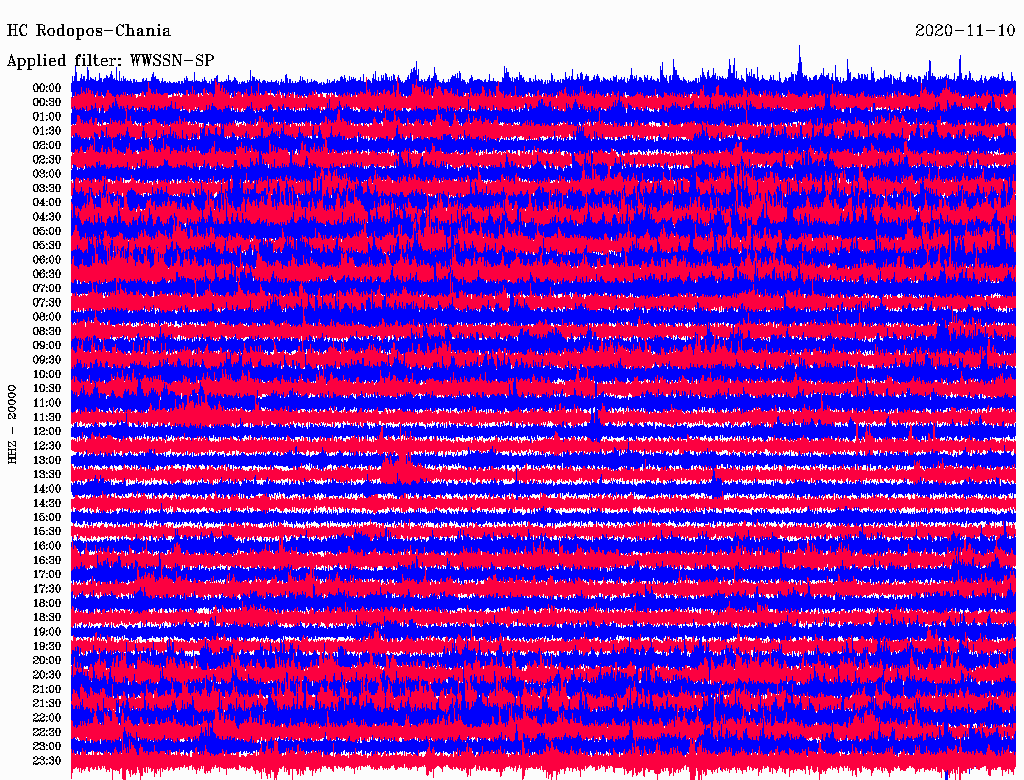Click the HC Rodopos-Chania station title
Viewport: 1024px width, 780px height.
click(x=89, y=31)
